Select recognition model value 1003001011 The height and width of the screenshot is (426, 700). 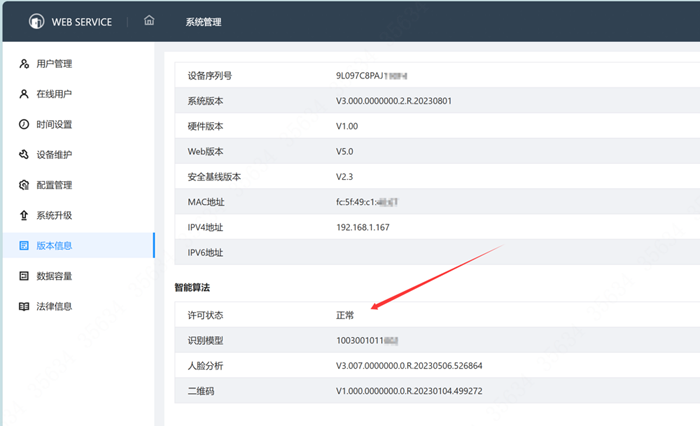[x=367, y=341]
